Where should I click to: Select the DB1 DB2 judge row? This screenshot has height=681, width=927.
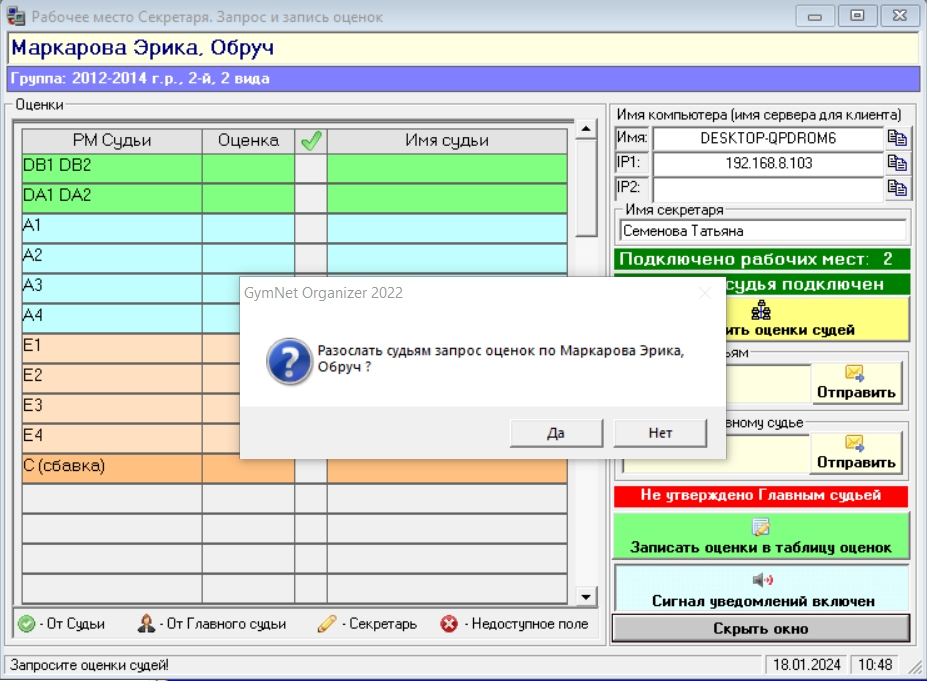coord(111,166)
